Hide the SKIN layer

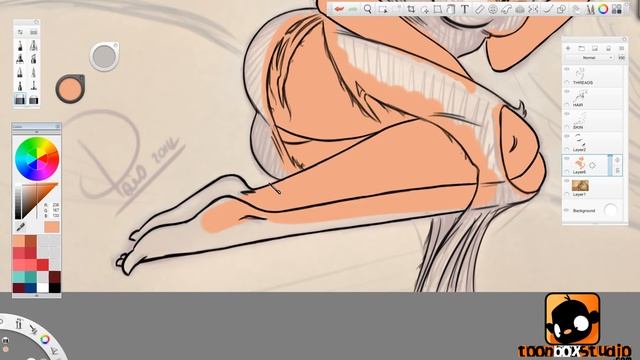point(567,114)
